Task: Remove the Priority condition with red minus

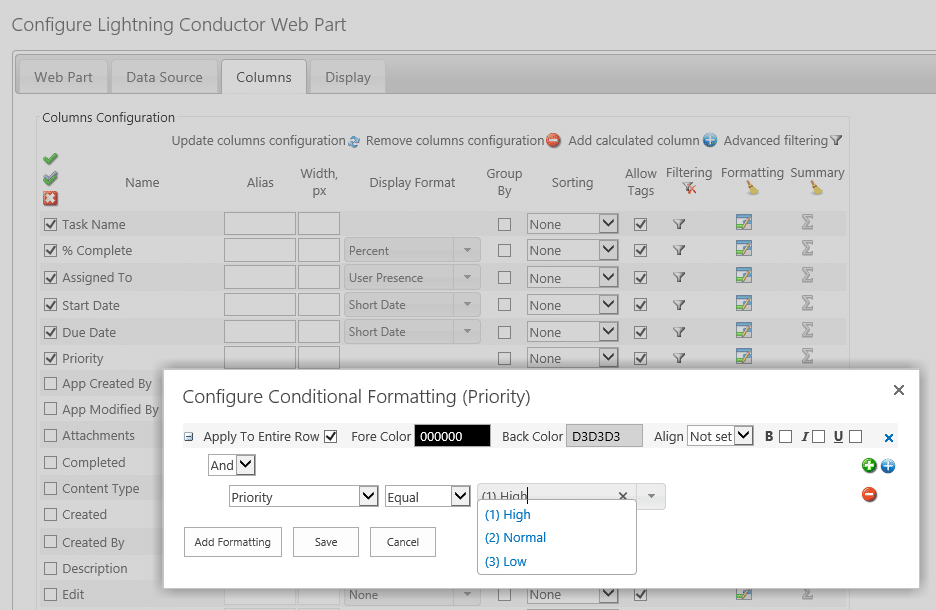Action: coord(869,494)
